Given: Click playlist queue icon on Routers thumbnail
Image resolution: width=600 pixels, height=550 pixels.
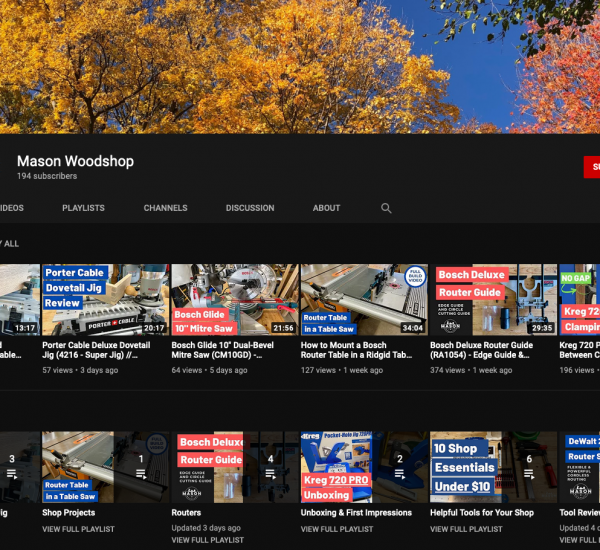Looking at the screenshot, I should click(x=270, y=474).
